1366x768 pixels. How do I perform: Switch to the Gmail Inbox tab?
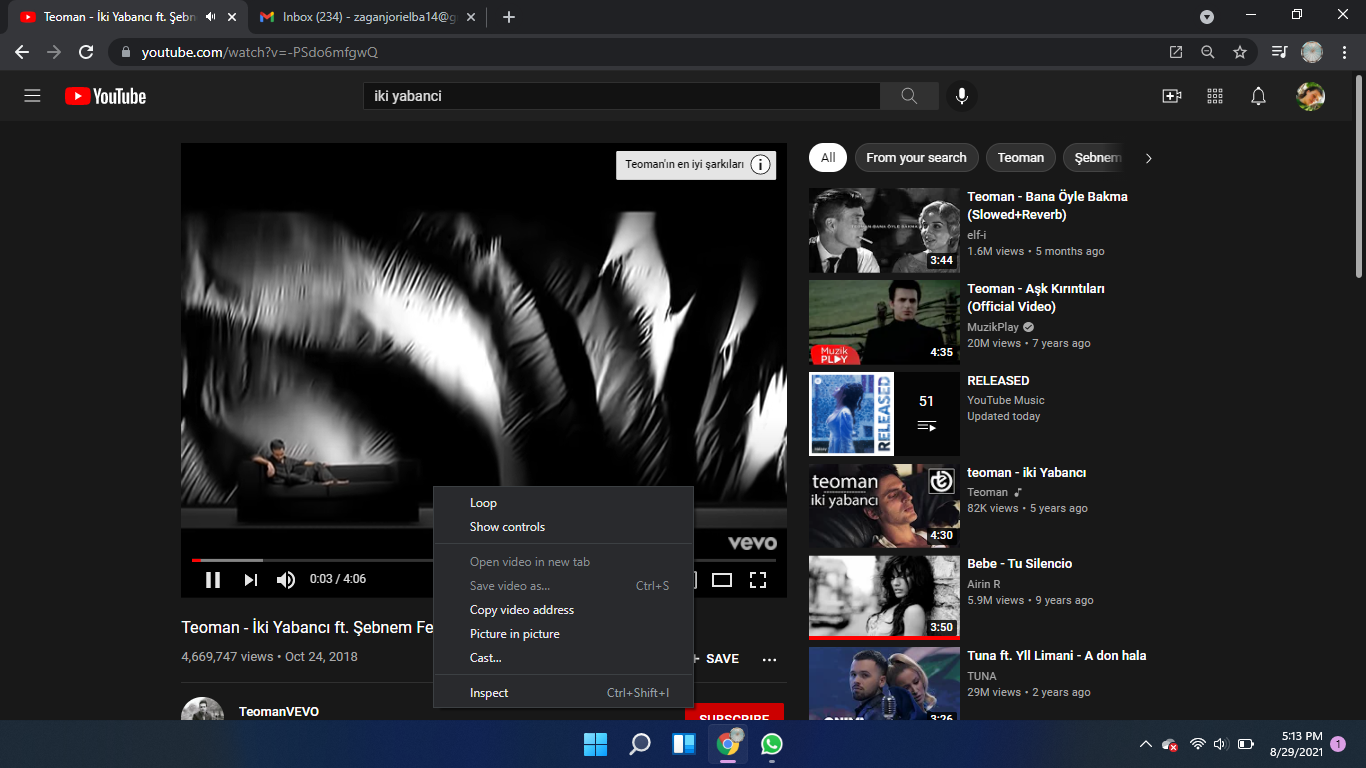point(370,17)
